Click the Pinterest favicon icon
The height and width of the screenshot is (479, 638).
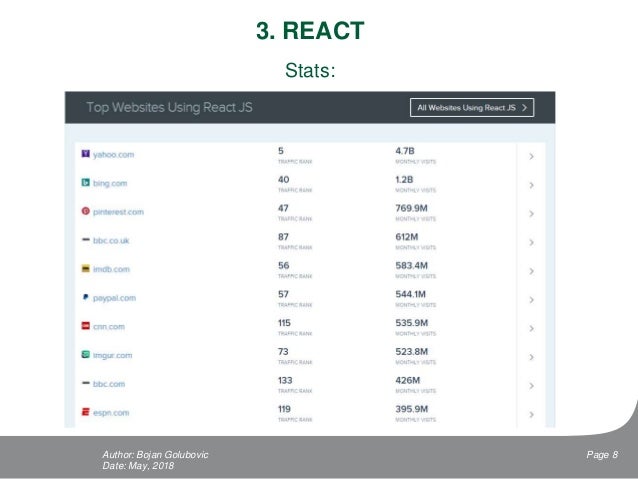(85, 211)
